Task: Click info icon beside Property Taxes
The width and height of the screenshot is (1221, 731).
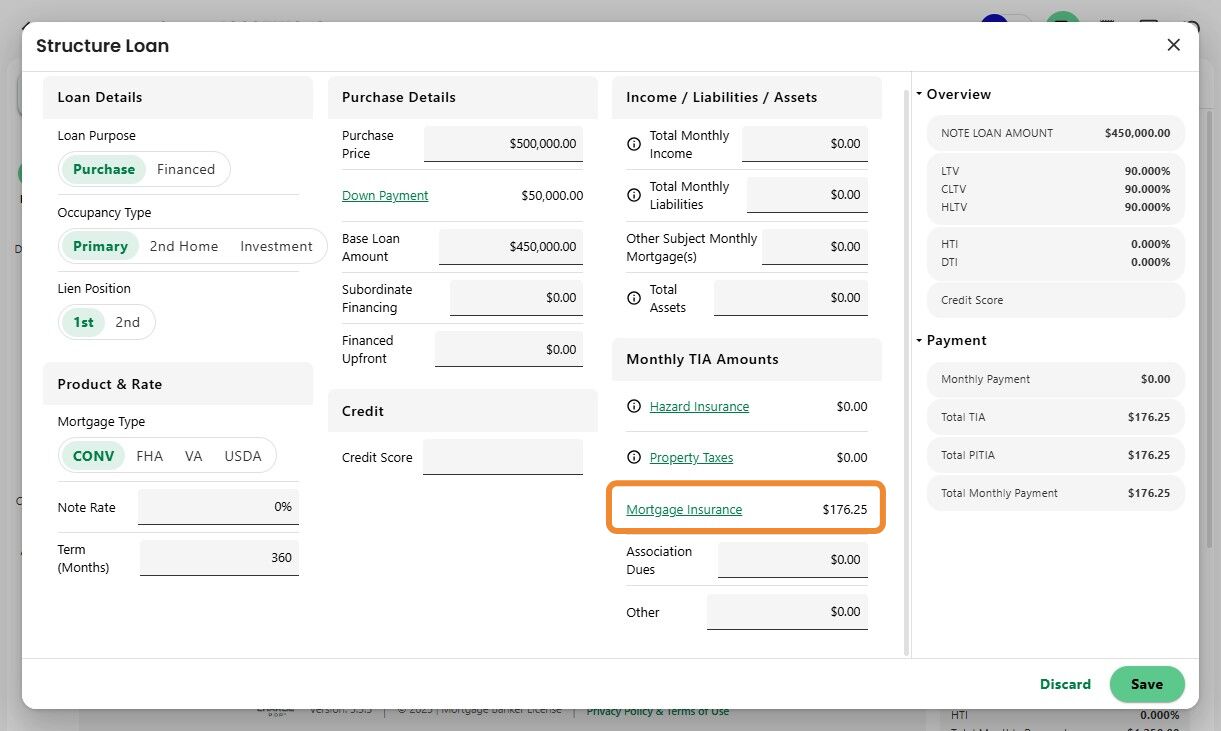Action: coord(633,458)
